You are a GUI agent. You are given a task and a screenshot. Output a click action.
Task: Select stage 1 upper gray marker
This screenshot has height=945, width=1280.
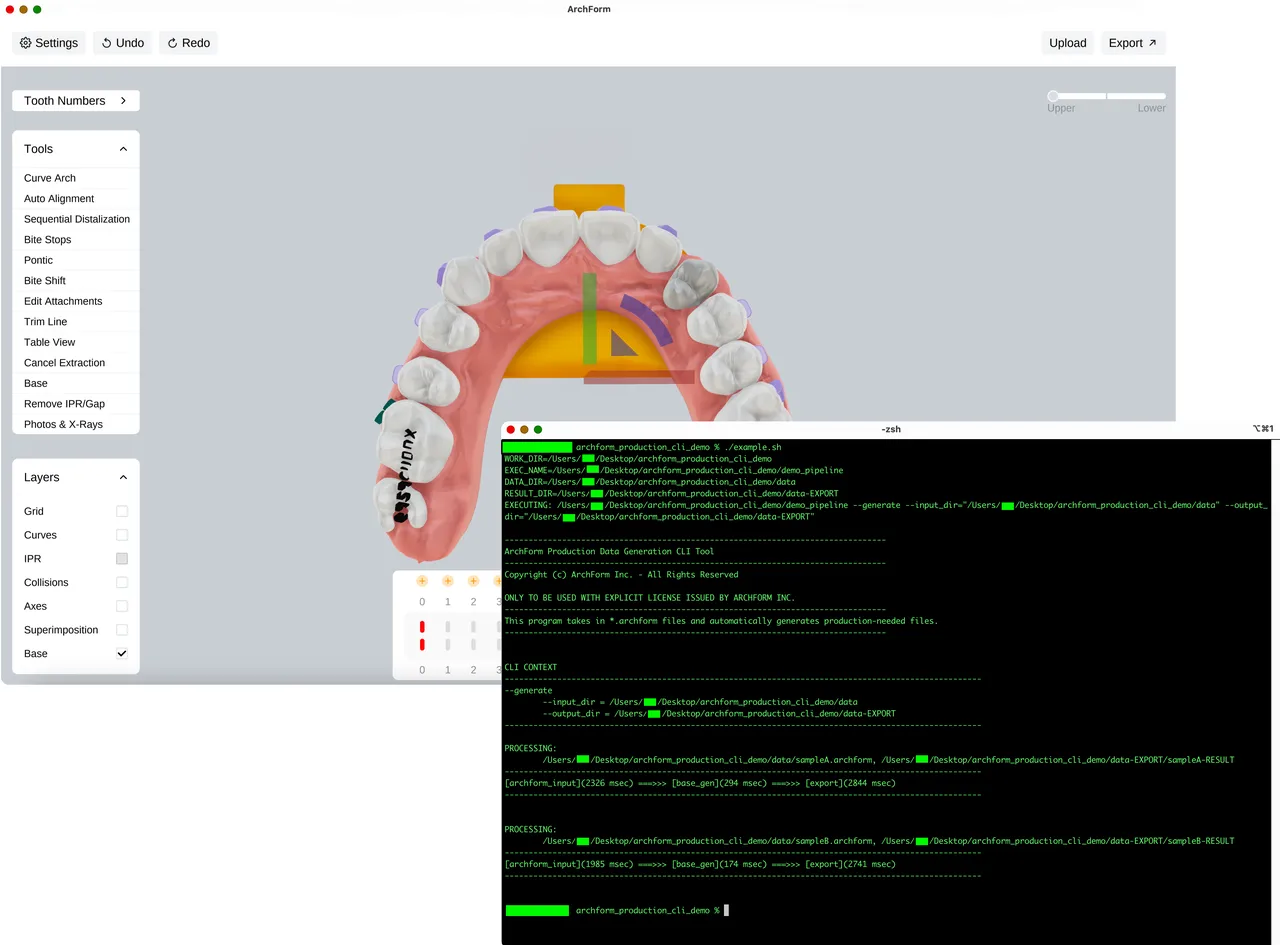tap(448, 627)
